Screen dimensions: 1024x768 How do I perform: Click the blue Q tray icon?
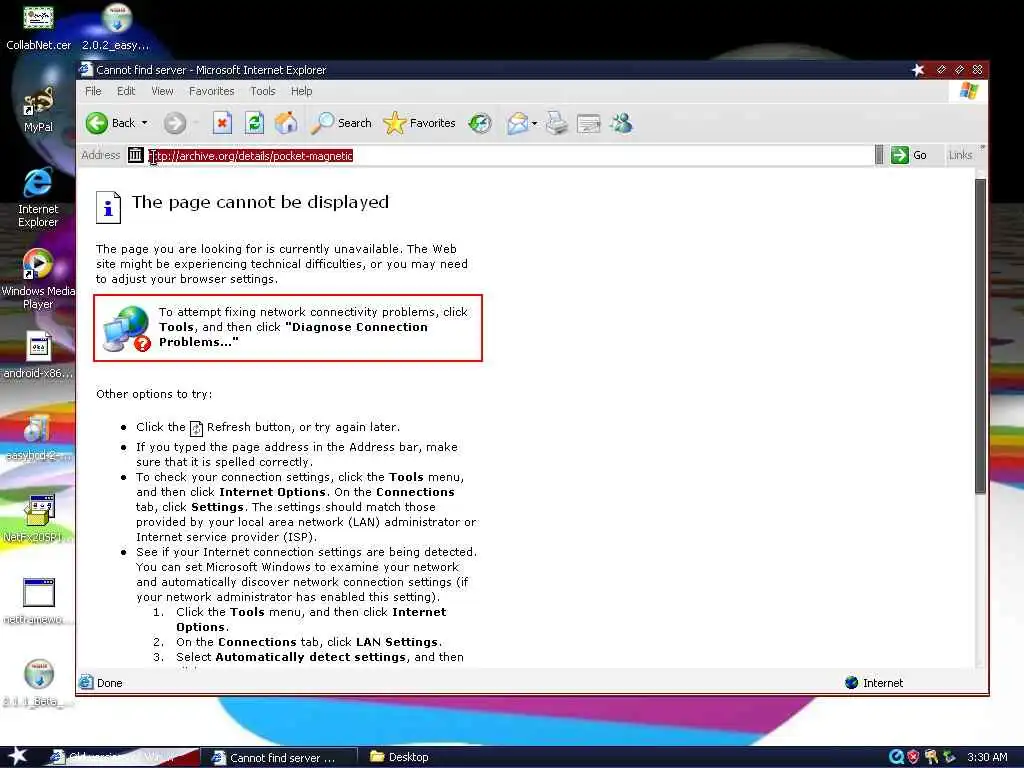[896, 757]
